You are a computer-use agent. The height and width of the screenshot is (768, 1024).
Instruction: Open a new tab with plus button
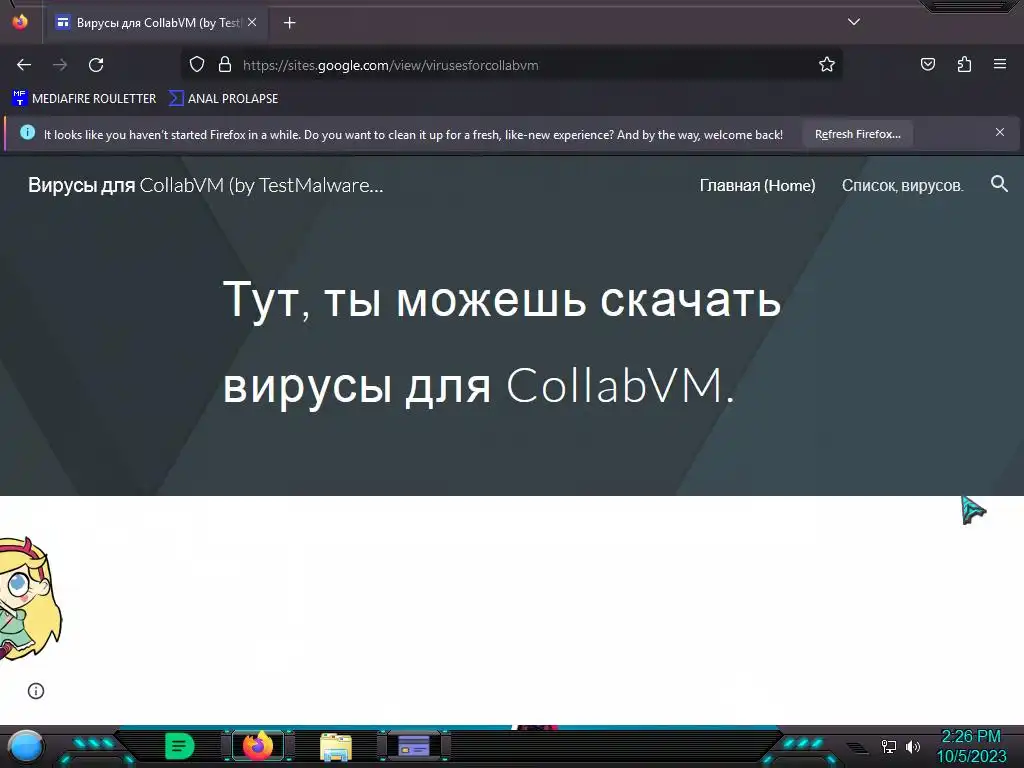(289, 23)
